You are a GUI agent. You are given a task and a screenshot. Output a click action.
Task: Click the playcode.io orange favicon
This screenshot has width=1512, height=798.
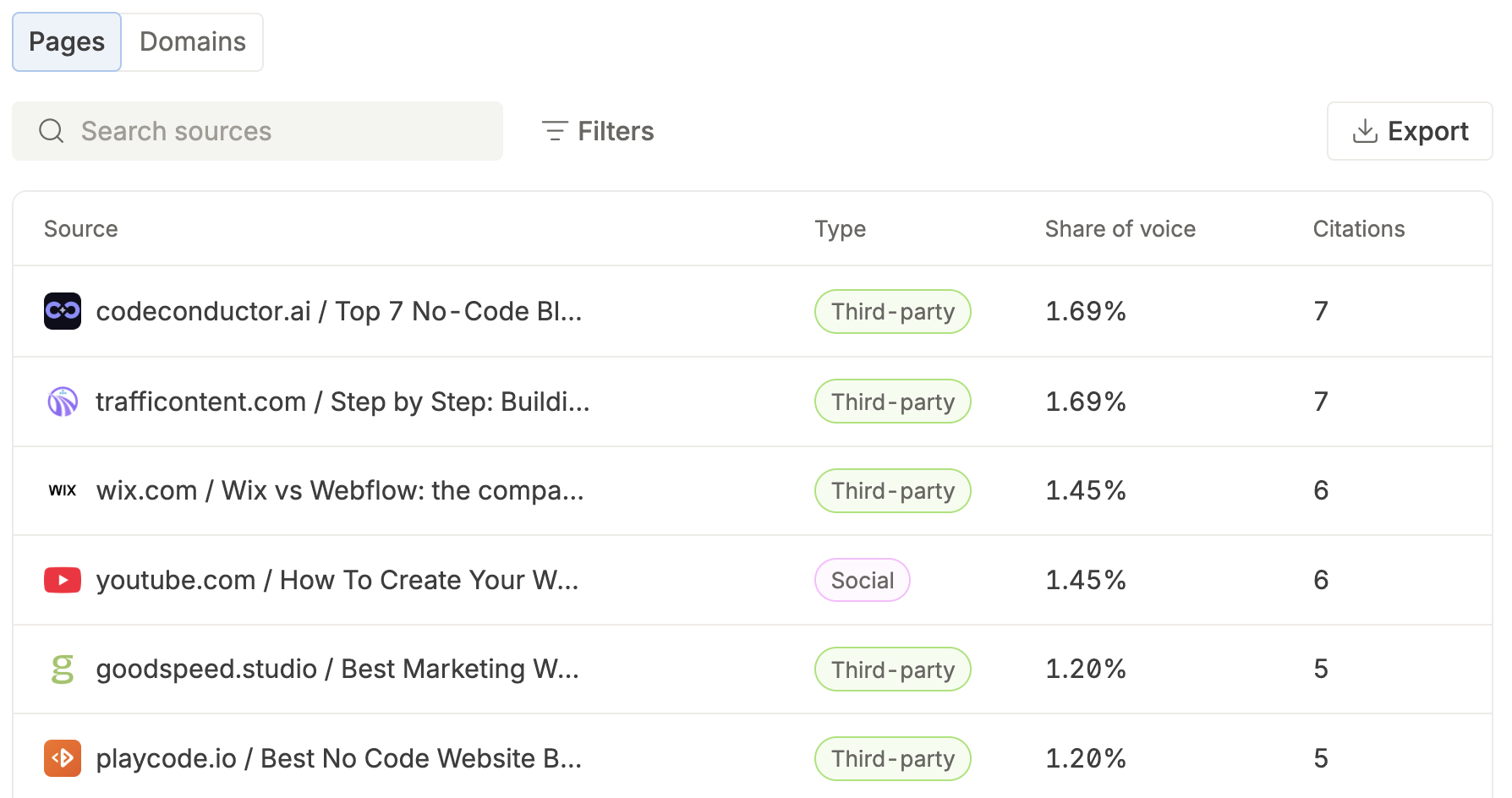(63, 758)
